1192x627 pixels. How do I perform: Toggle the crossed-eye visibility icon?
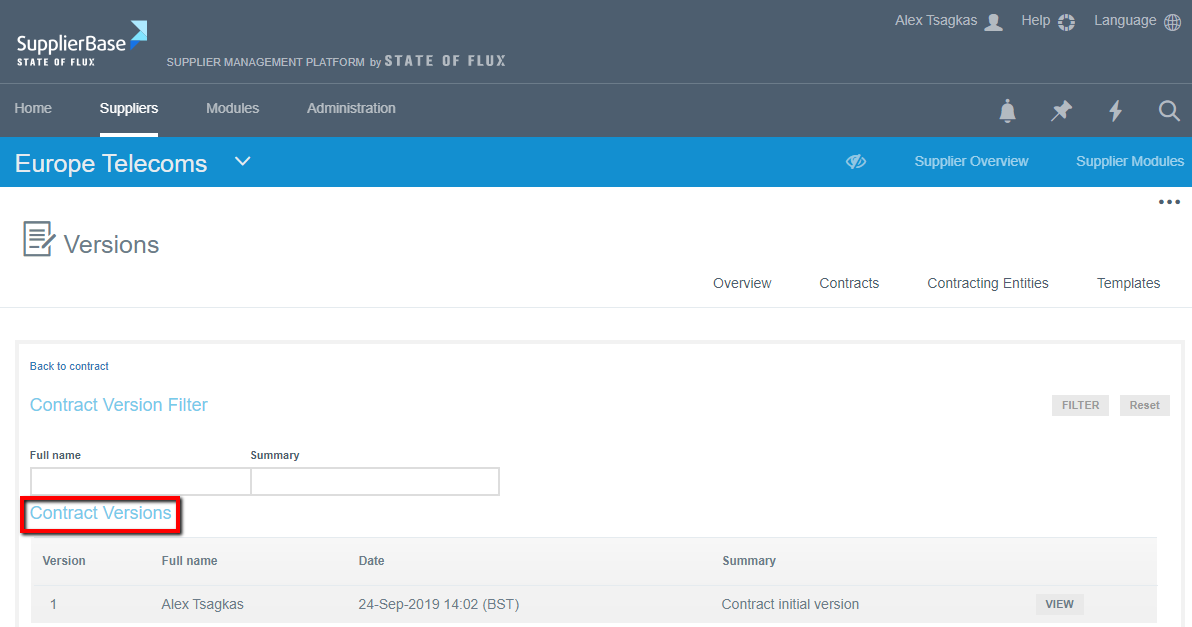tap(855, 162)
